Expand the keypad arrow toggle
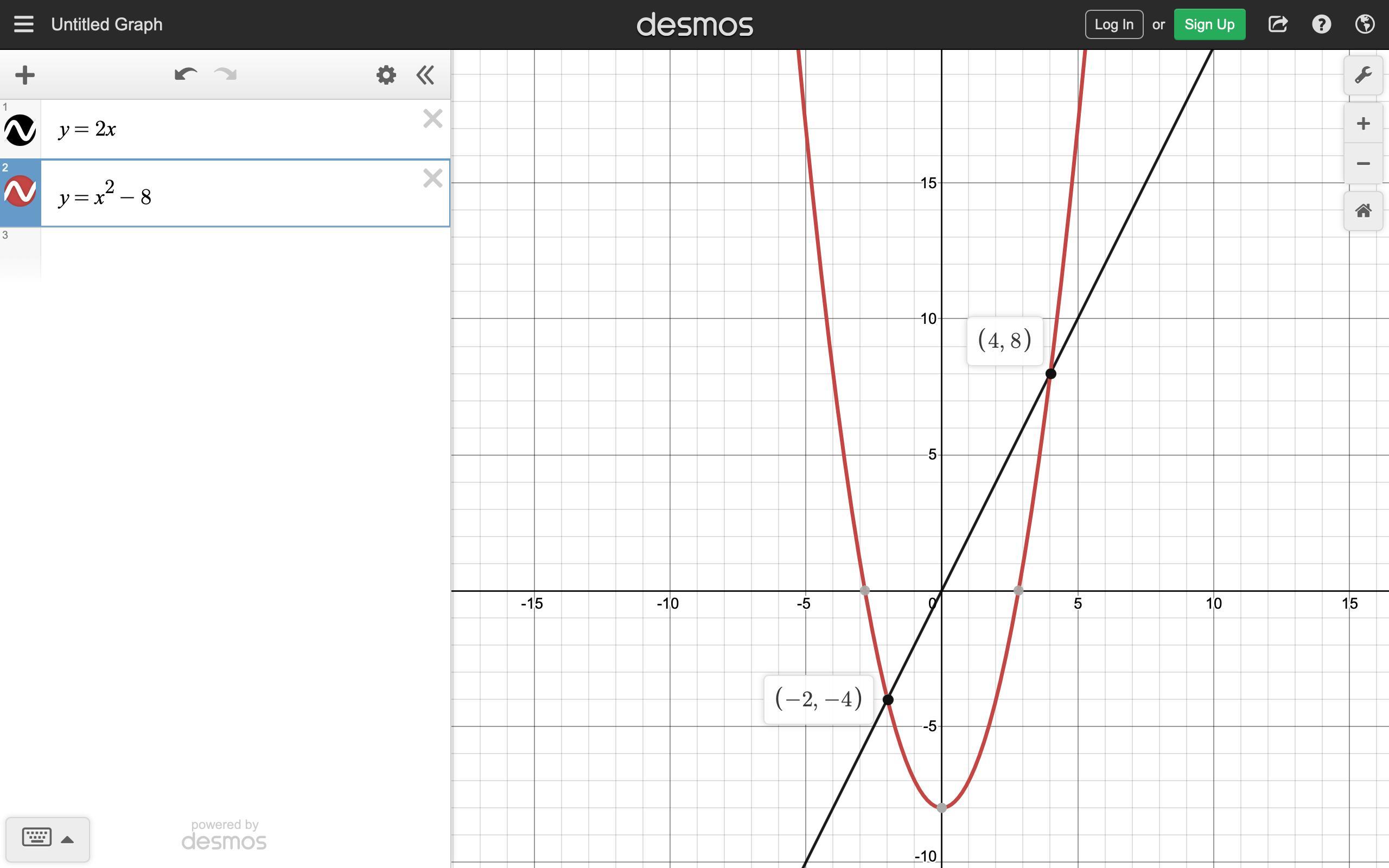Image resolution: width=1389 pixels, height=868 pixels. pos(67,839)
